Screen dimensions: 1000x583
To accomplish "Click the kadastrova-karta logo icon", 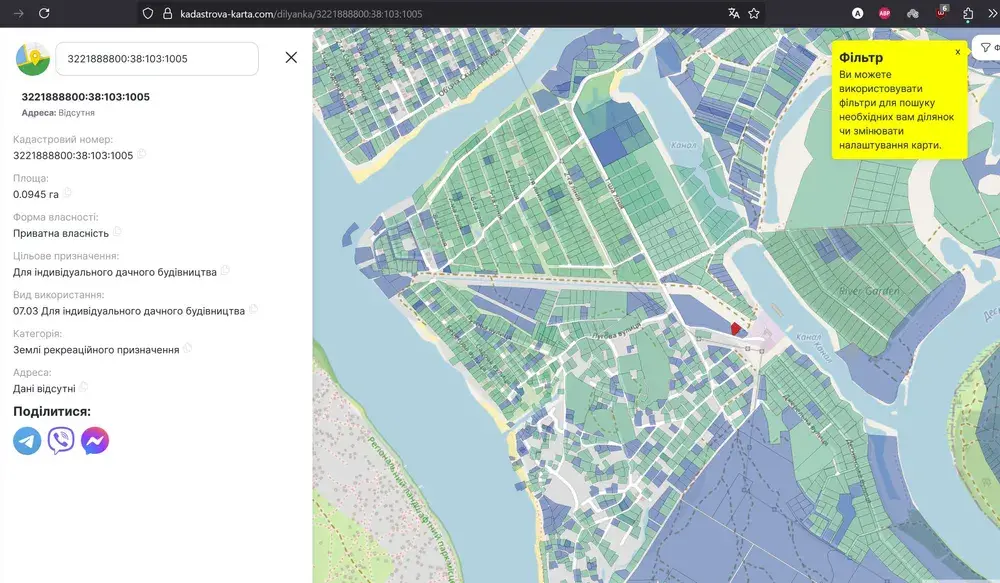I will click(x=33, y=59).
